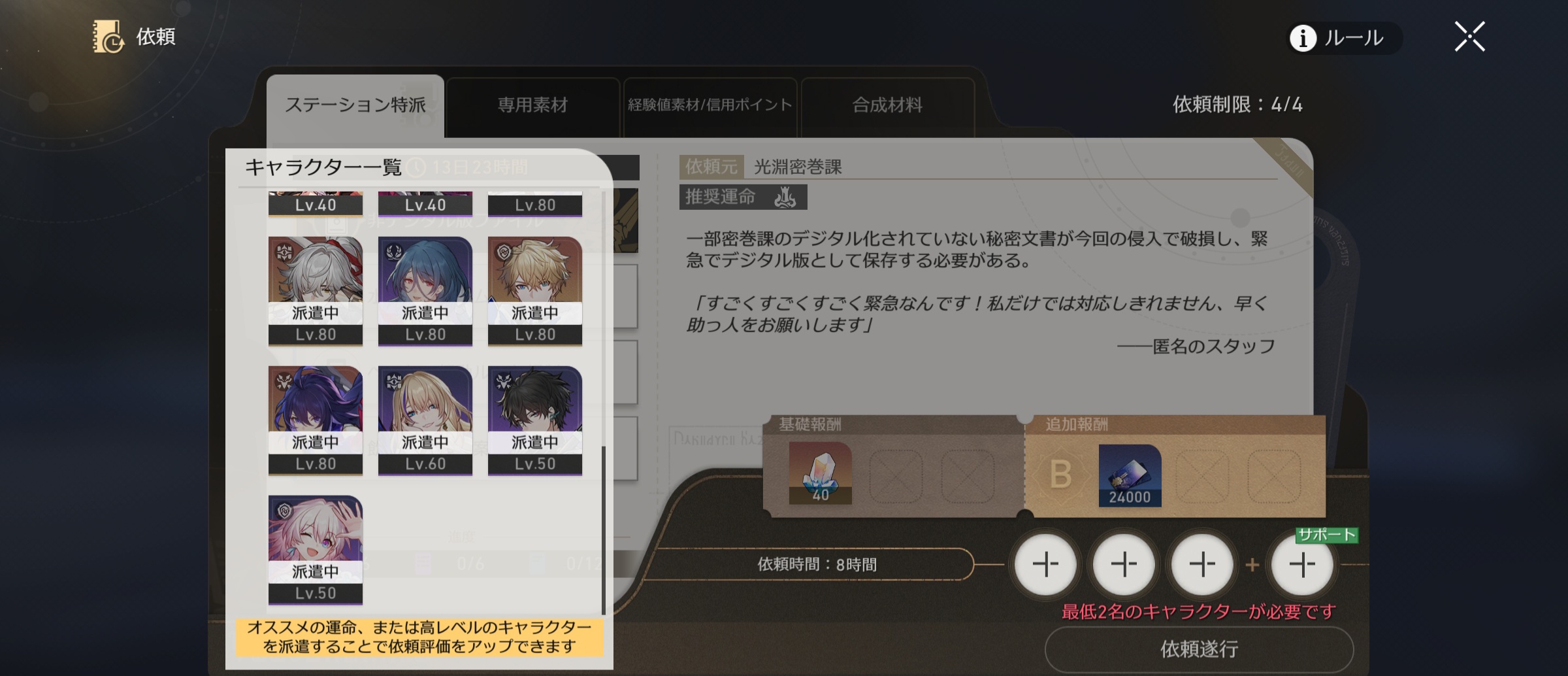Select the pink-haired Lv.50 character portrait
Viewport: 1568px width, 676px height.
[316, 549]
